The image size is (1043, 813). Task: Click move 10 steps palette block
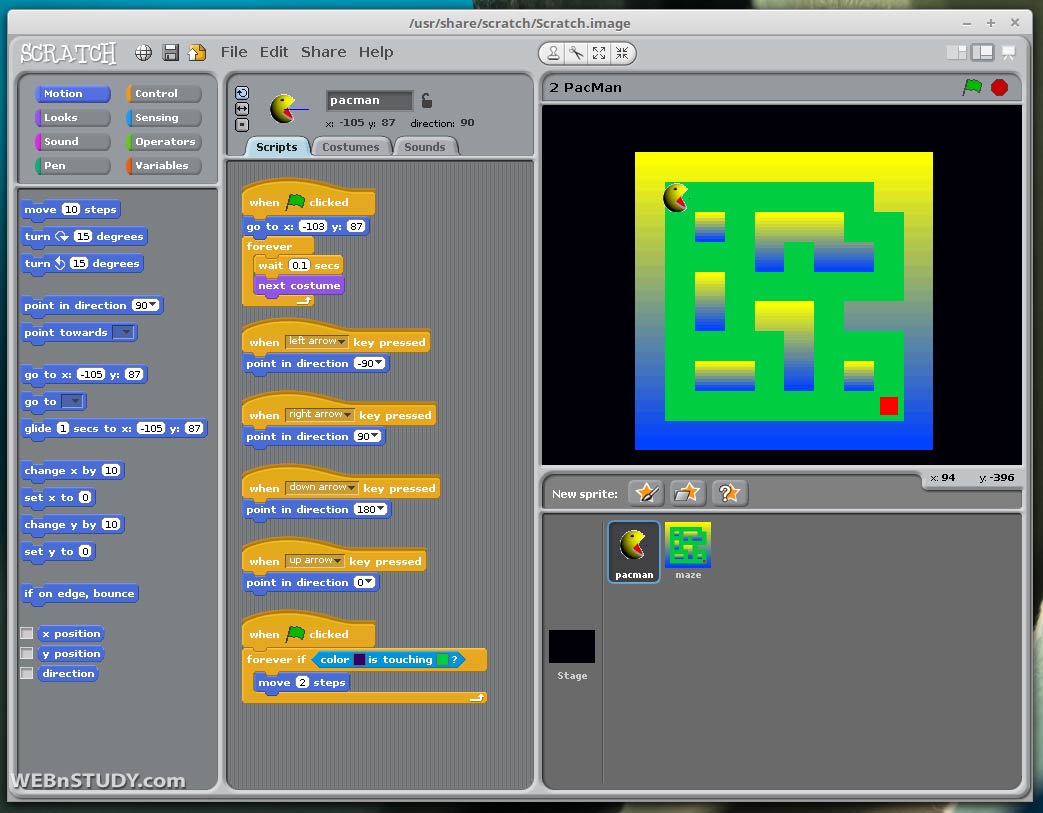pos(71,210)
